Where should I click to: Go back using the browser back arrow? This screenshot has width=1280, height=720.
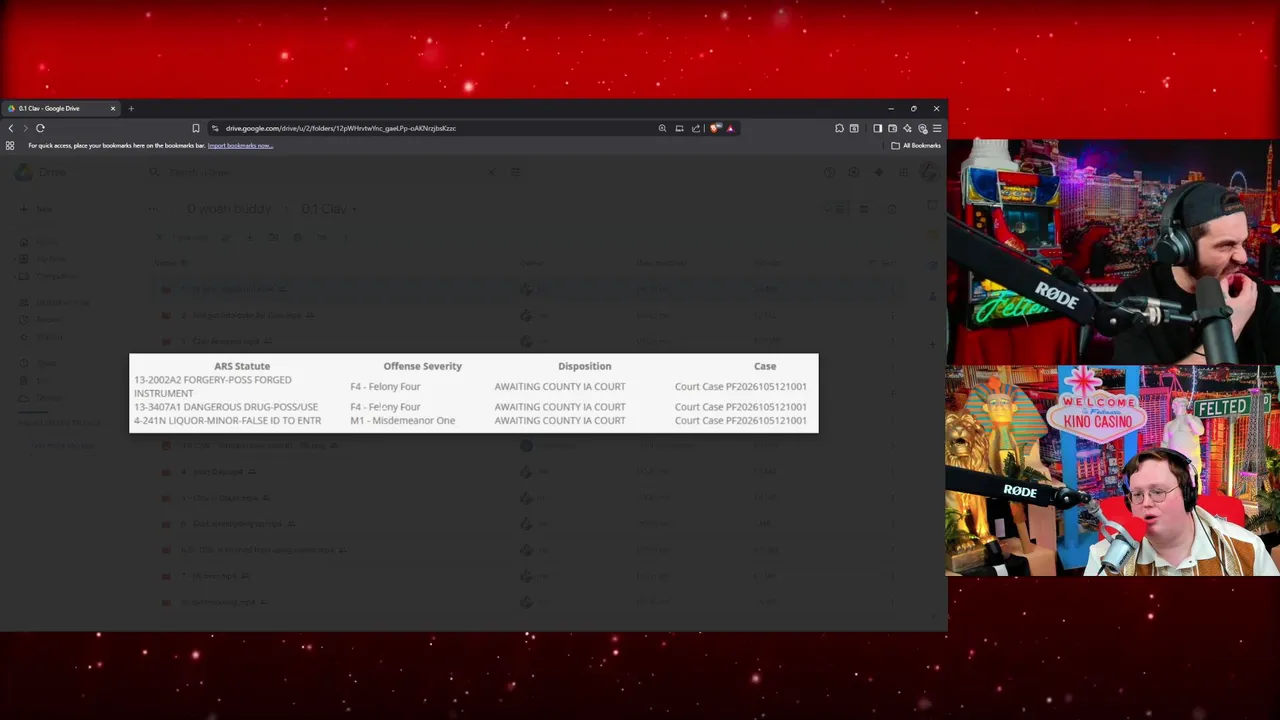(11, 128)
